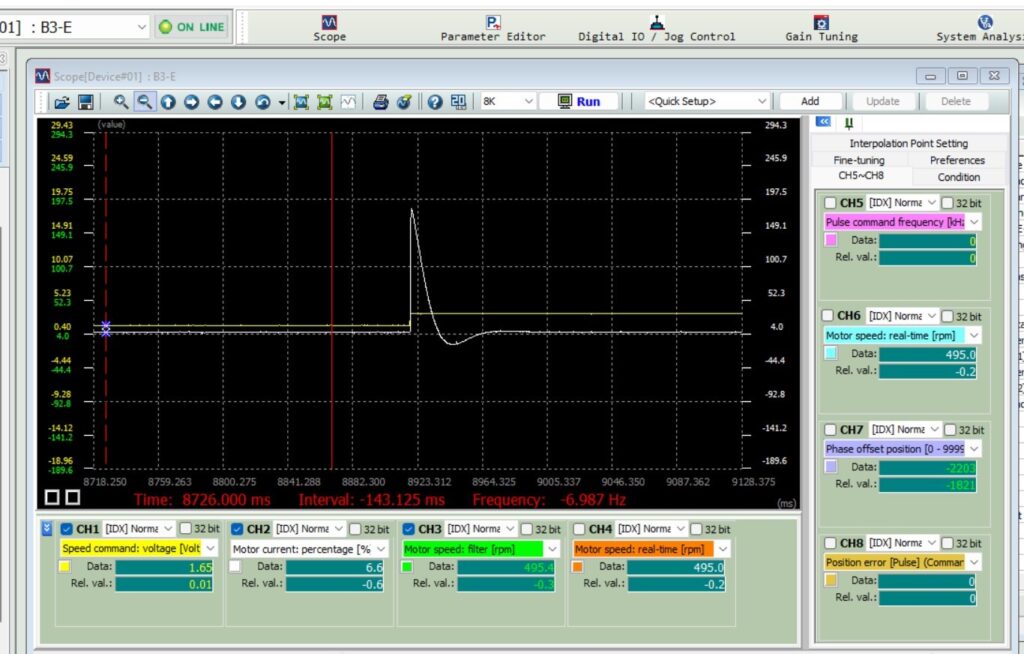The height and width of the screenshot is (654, 1024).
Task: Click the Add button
Action: click(809, 101)
